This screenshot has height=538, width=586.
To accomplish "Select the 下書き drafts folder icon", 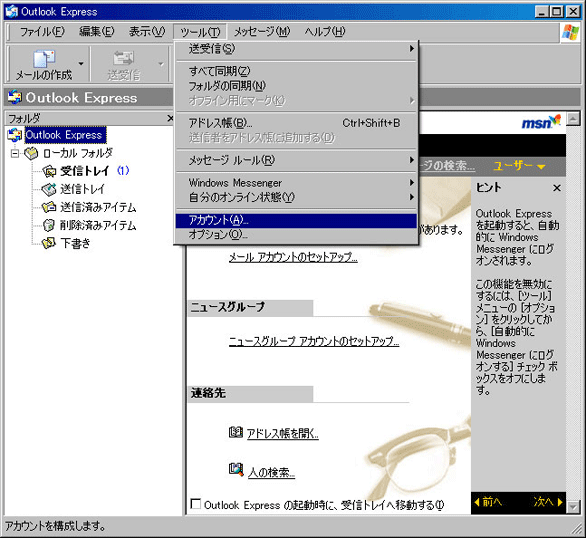I will pos(49,243).
